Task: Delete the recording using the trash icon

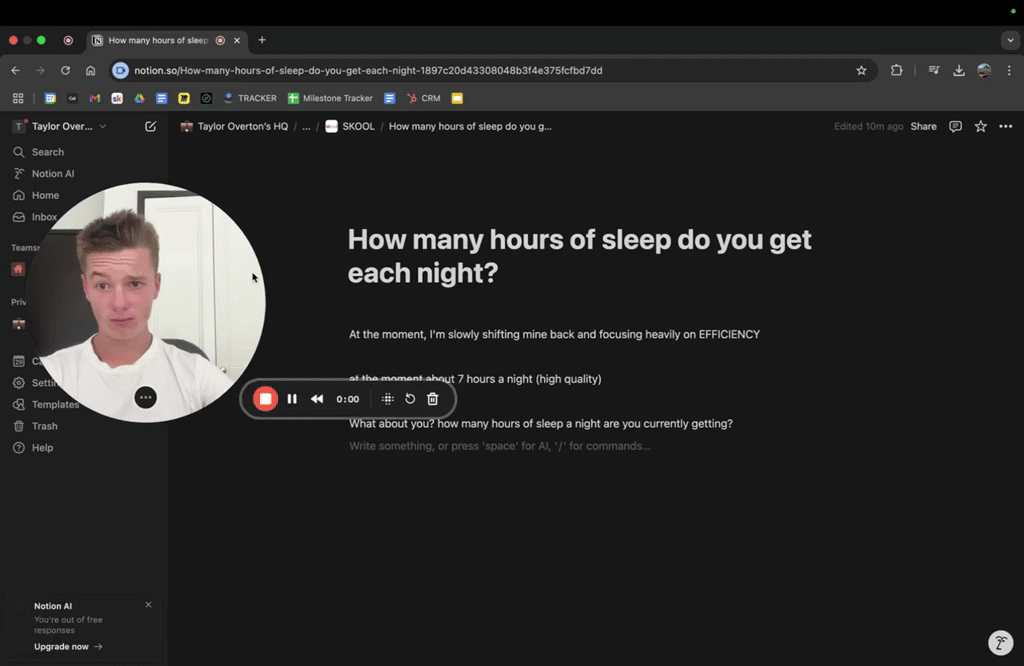Action: (432, 398)
